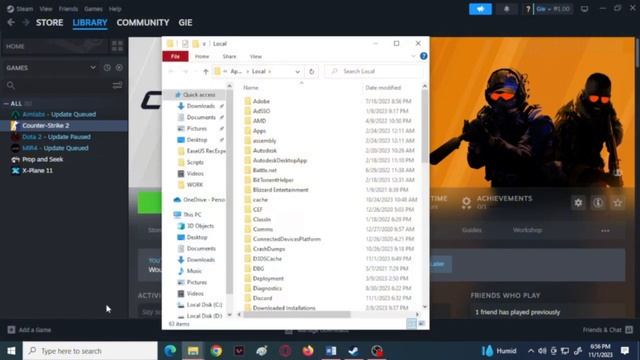Sort files by Date modified column
Screen dimensions: 640x360
click(383, 87)
